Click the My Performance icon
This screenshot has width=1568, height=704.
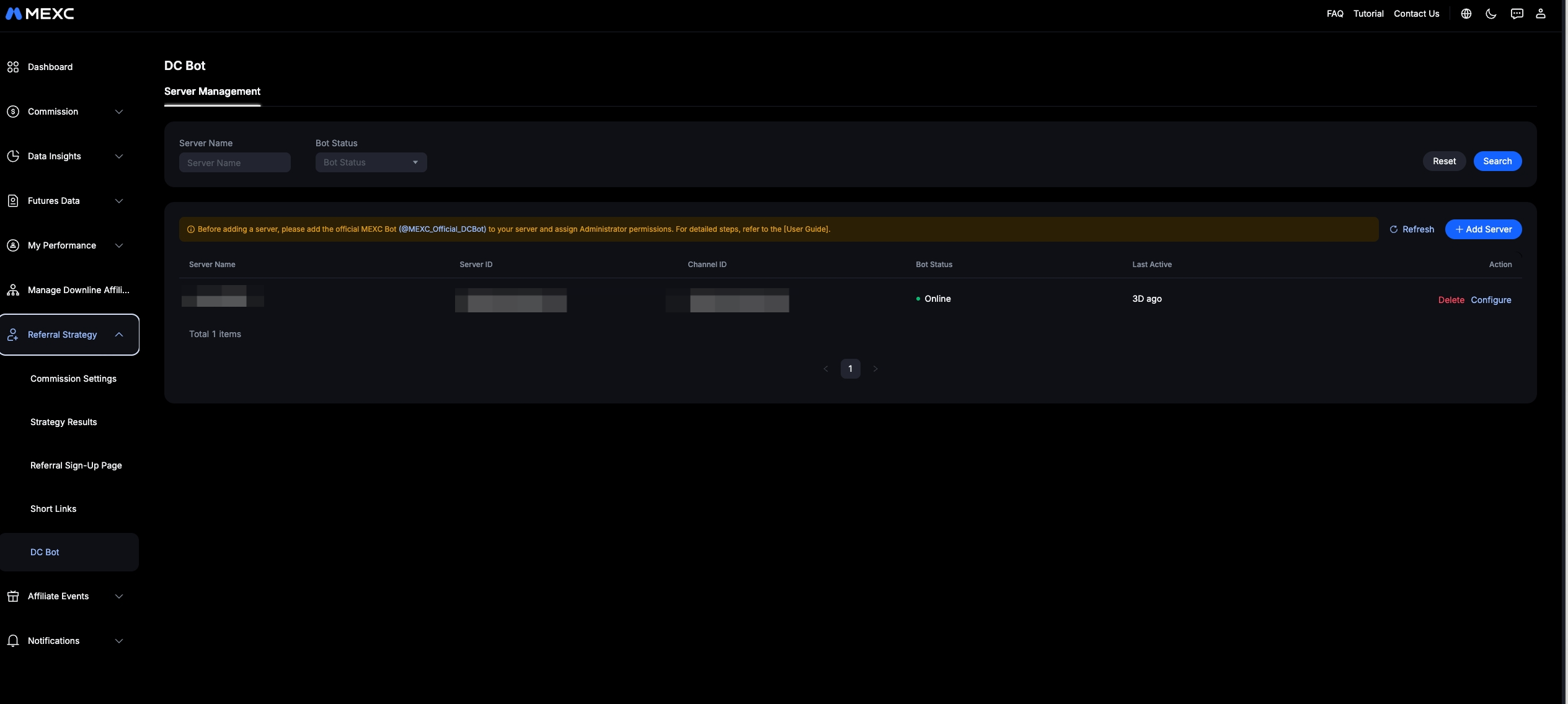pos(13,245)
